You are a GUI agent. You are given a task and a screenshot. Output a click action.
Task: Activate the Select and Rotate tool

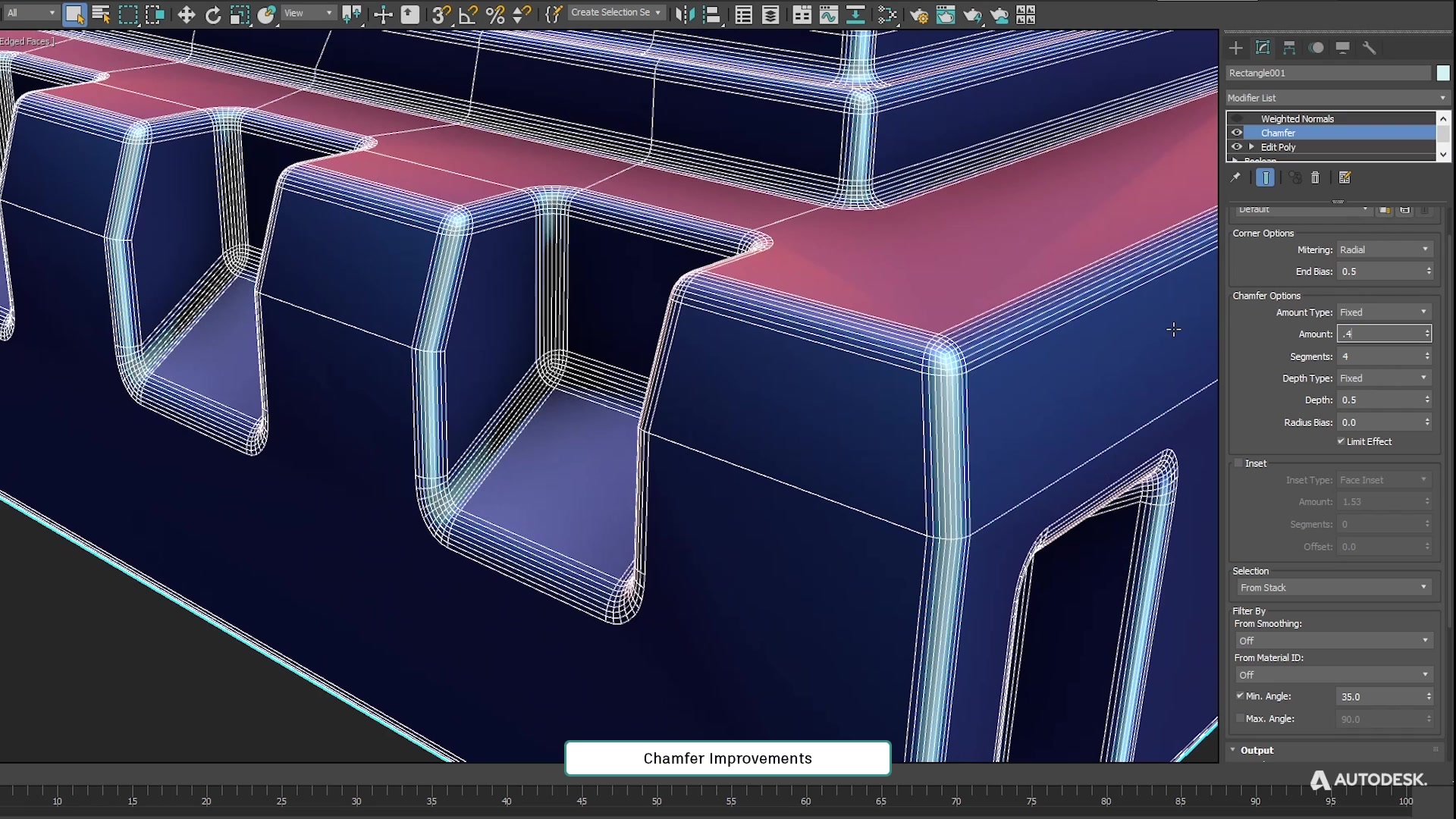(x=215, y=14)
